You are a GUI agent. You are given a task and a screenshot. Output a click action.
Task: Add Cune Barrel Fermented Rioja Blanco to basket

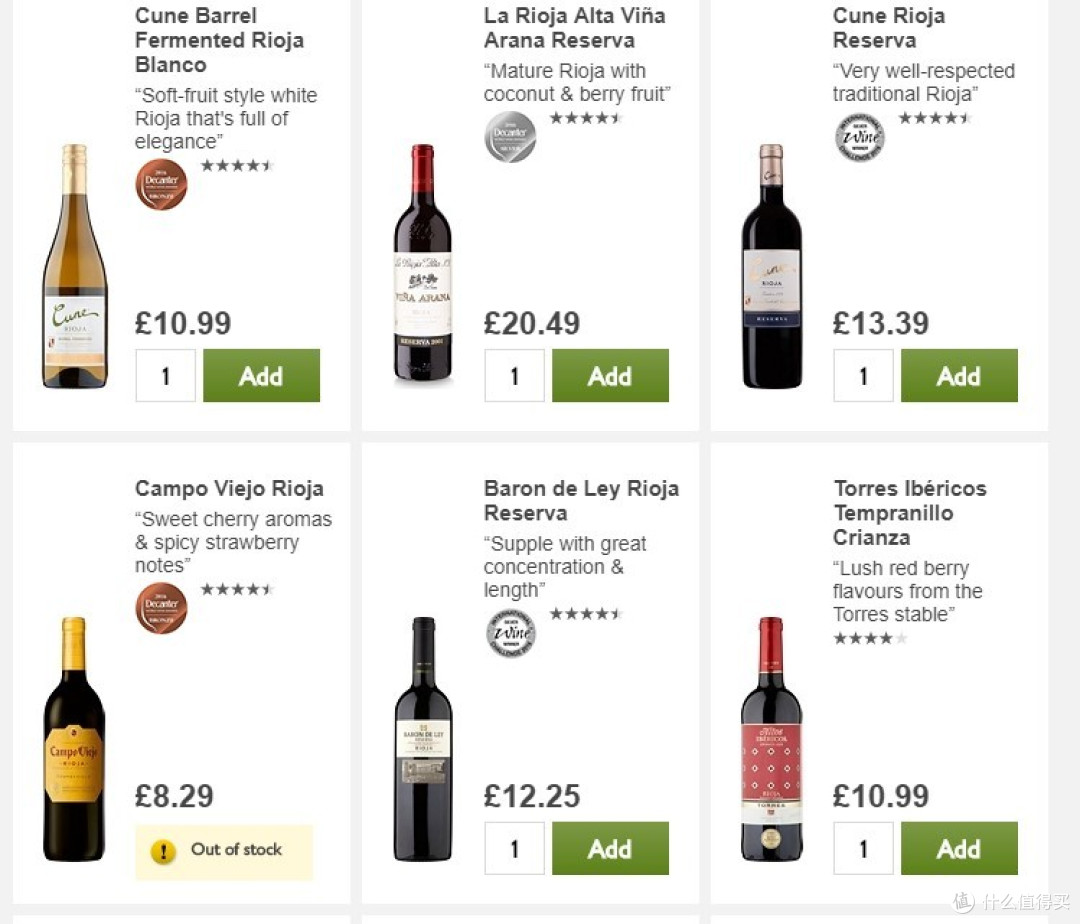tap(262, 375)
